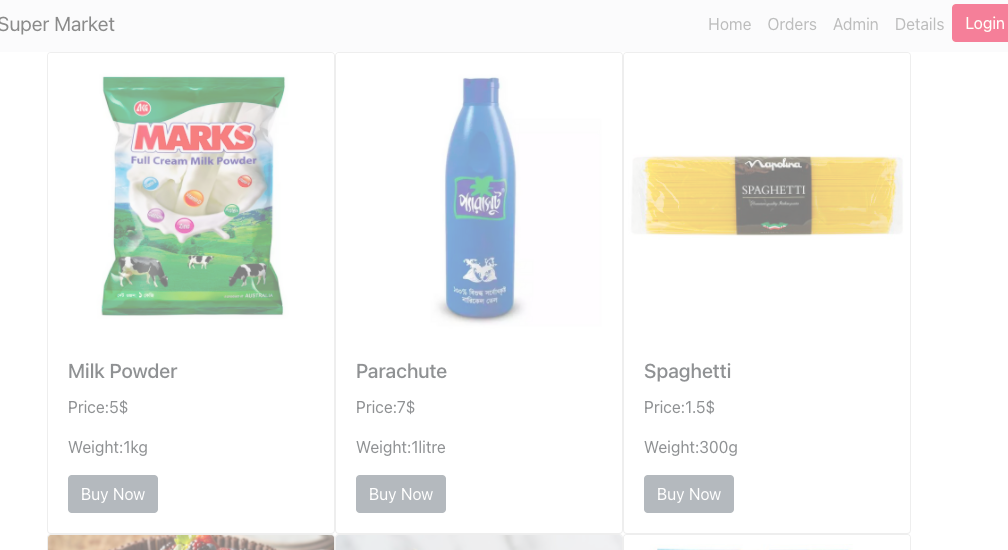Buy Now for Milk Powder

[x=112, y=494]
